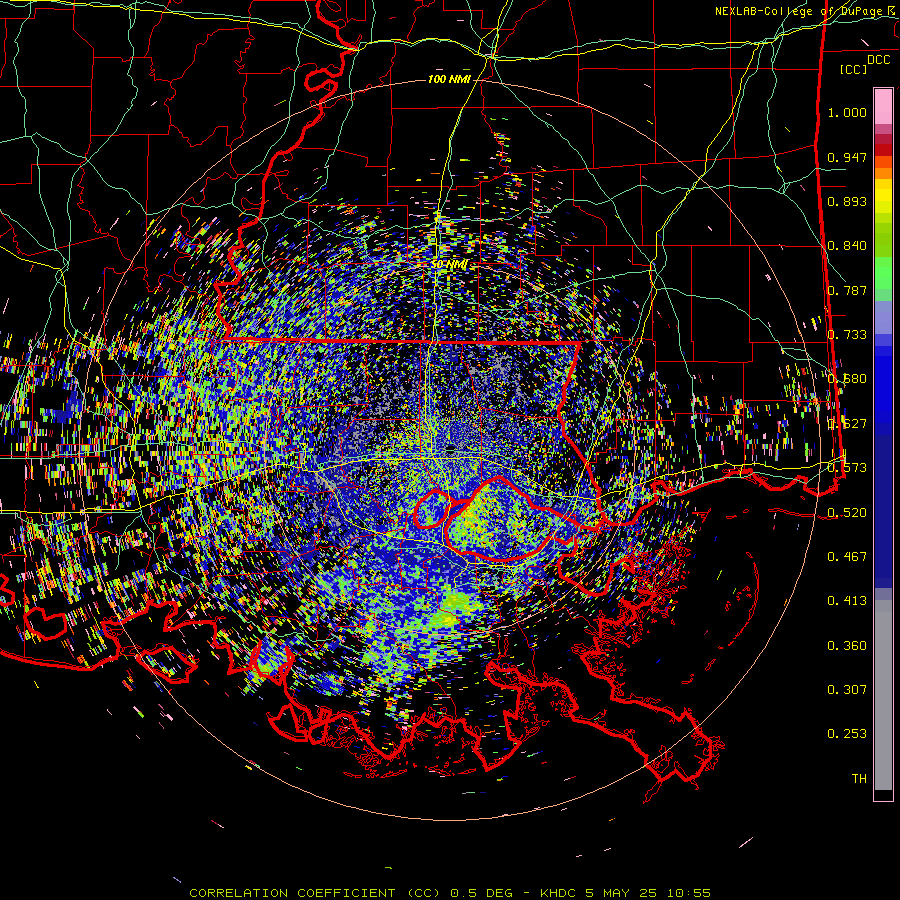Select the 0.573 scale value
900x900 pixels.
pyautogui.click(x=847, y=468)
